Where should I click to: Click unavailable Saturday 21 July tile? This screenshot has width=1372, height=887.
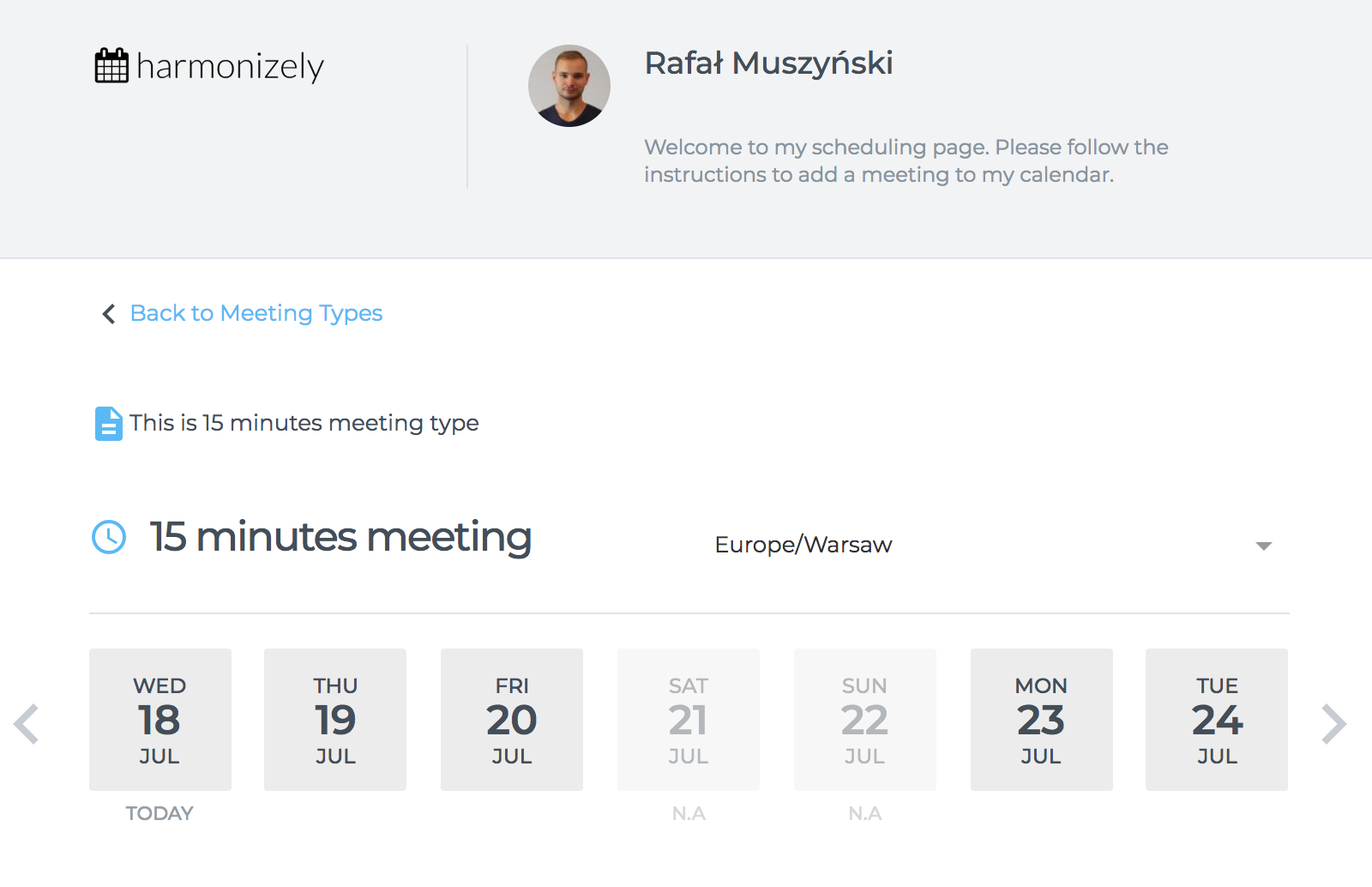689,720
